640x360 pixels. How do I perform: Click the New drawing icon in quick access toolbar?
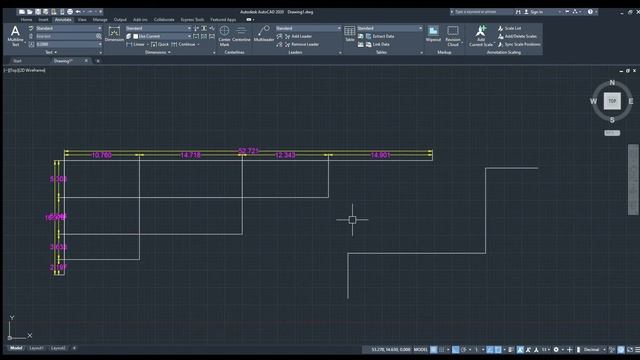point(22,12)
